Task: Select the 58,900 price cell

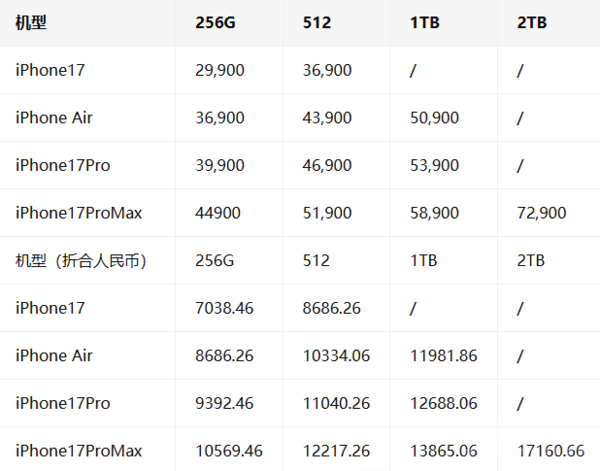Action: pos(434,213)
